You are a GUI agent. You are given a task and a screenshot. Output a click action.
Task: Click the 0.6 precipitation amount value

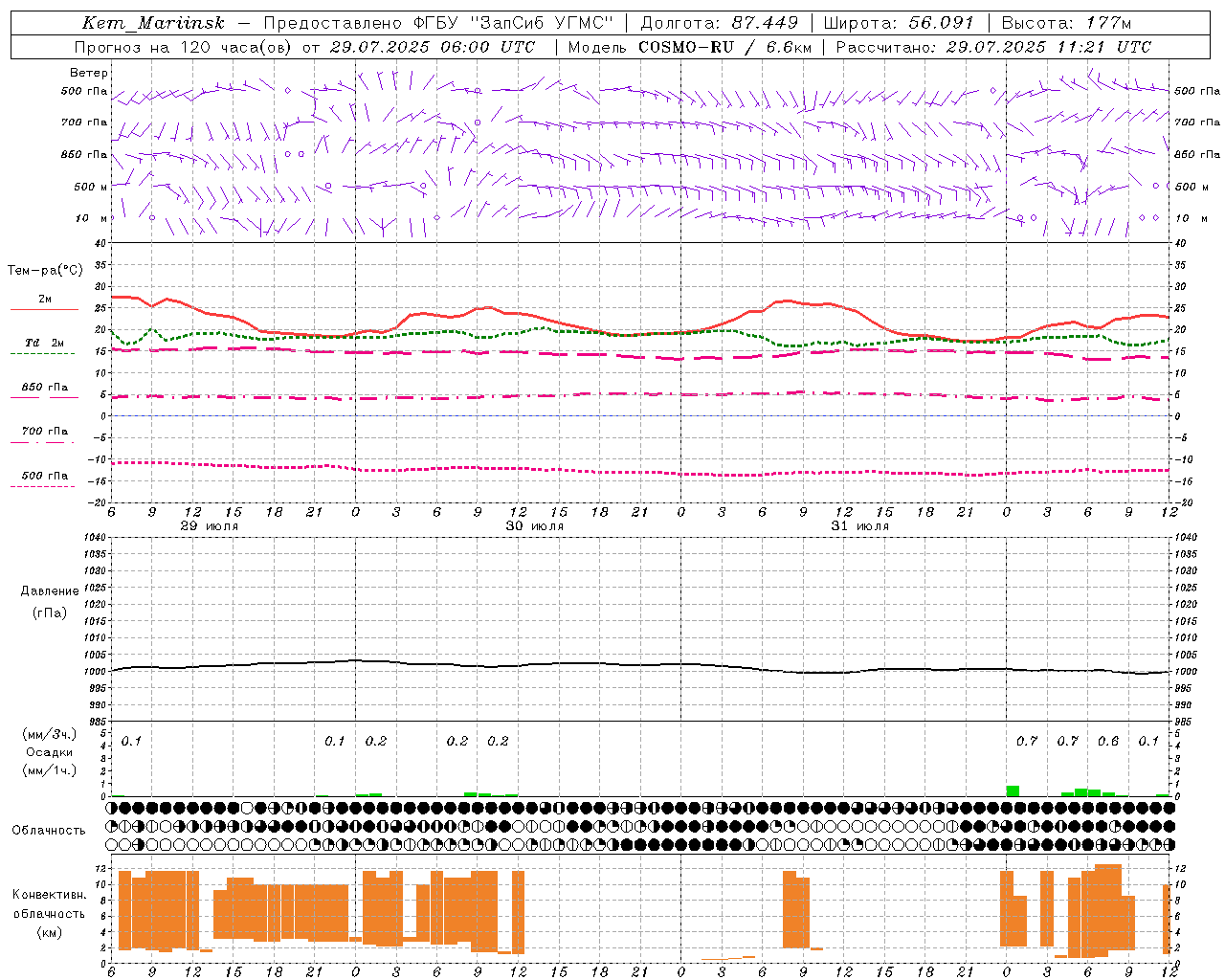[x=1108, y=742]
